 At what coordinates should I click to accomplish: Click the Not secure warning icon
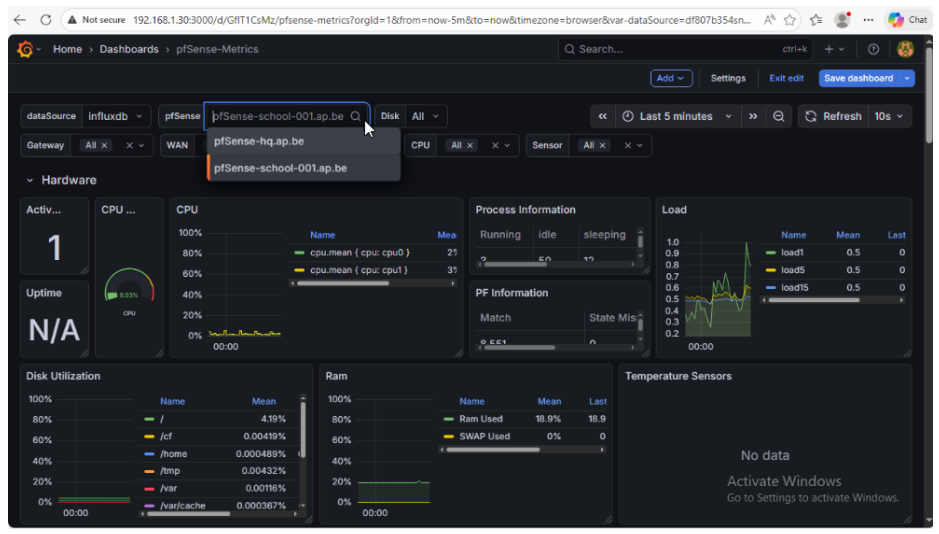tap(72, 20)
